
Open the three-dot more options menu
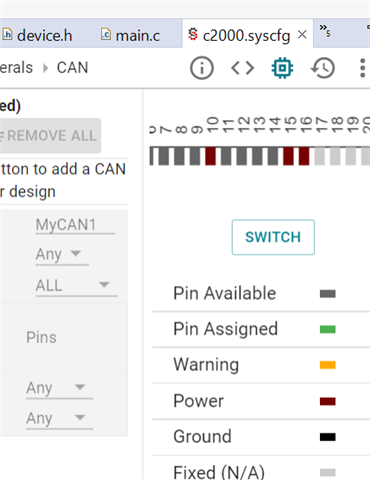pyautogui.click(x=362, y=68)
